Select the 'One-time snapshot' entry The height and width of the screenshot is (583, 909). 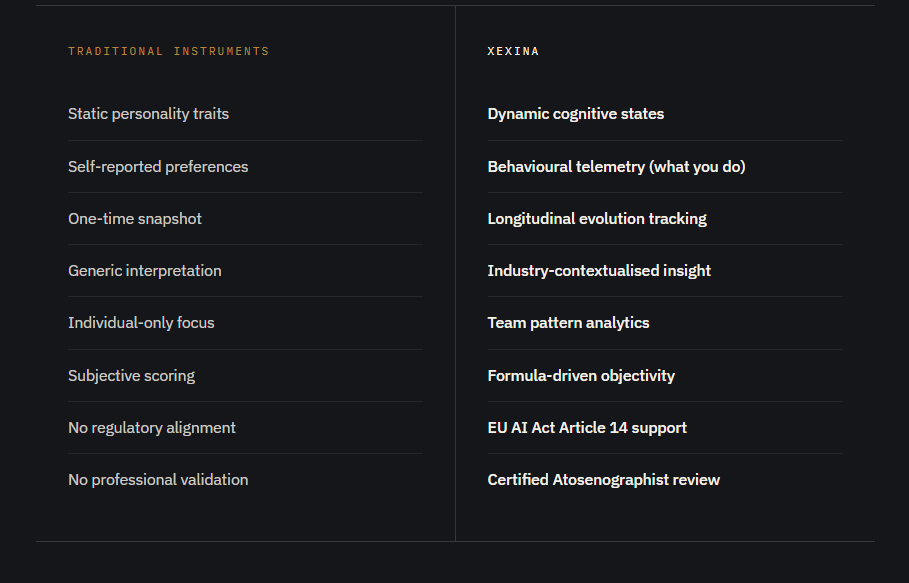tap(135, 219)
